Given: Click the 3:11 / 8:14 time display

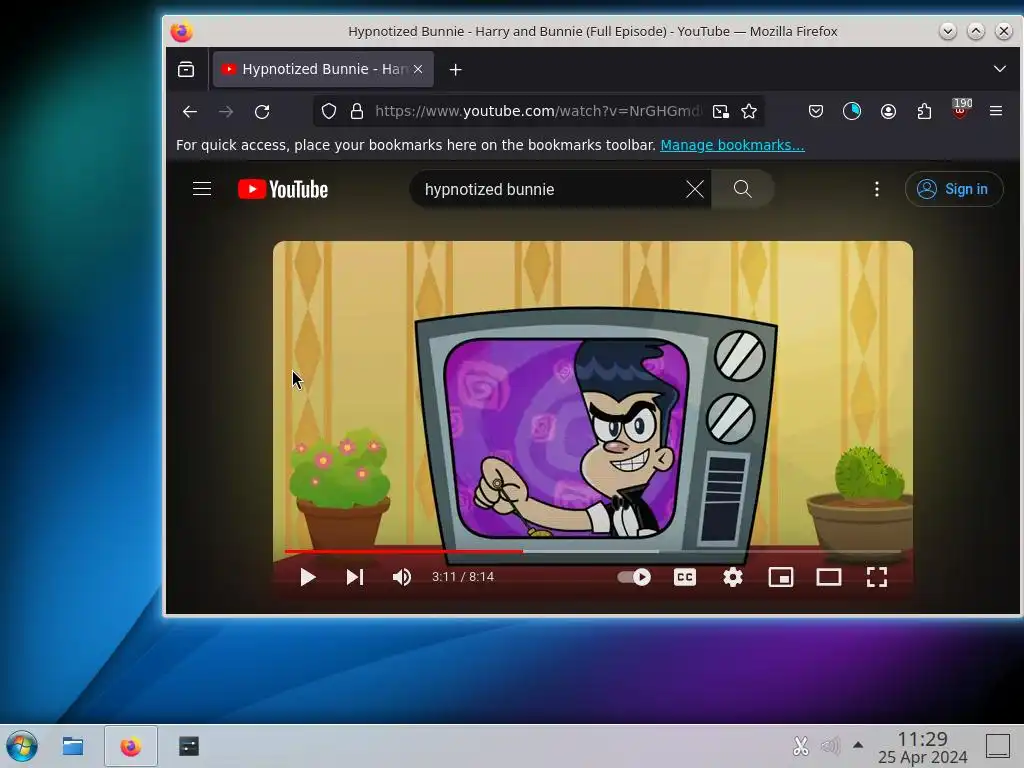Looking at the screenshot, I should [462, 577].
